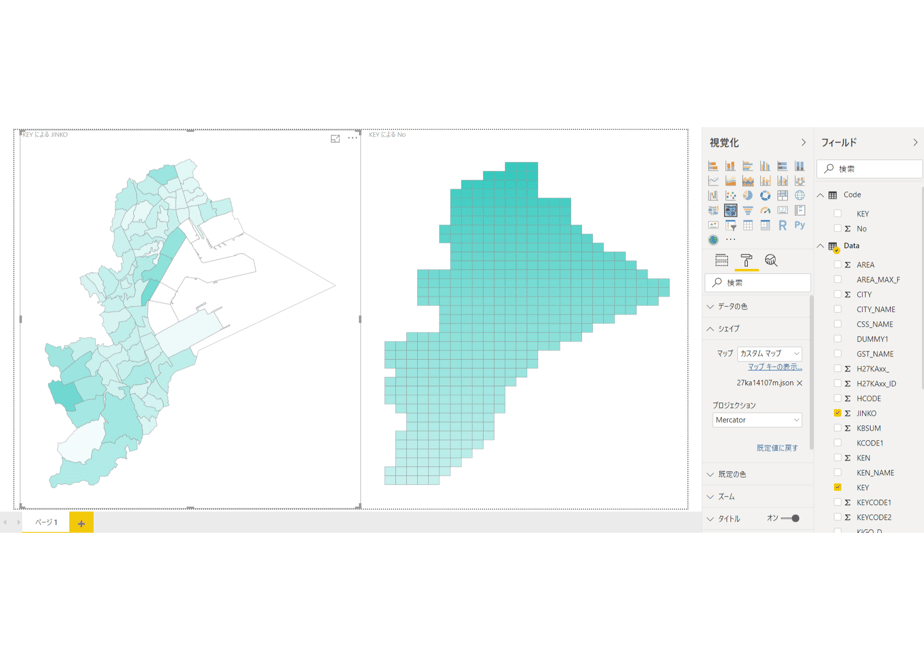924x660 pixels.
Task: Check the CITY_NAME field checkbox
Action: (837, 309)
